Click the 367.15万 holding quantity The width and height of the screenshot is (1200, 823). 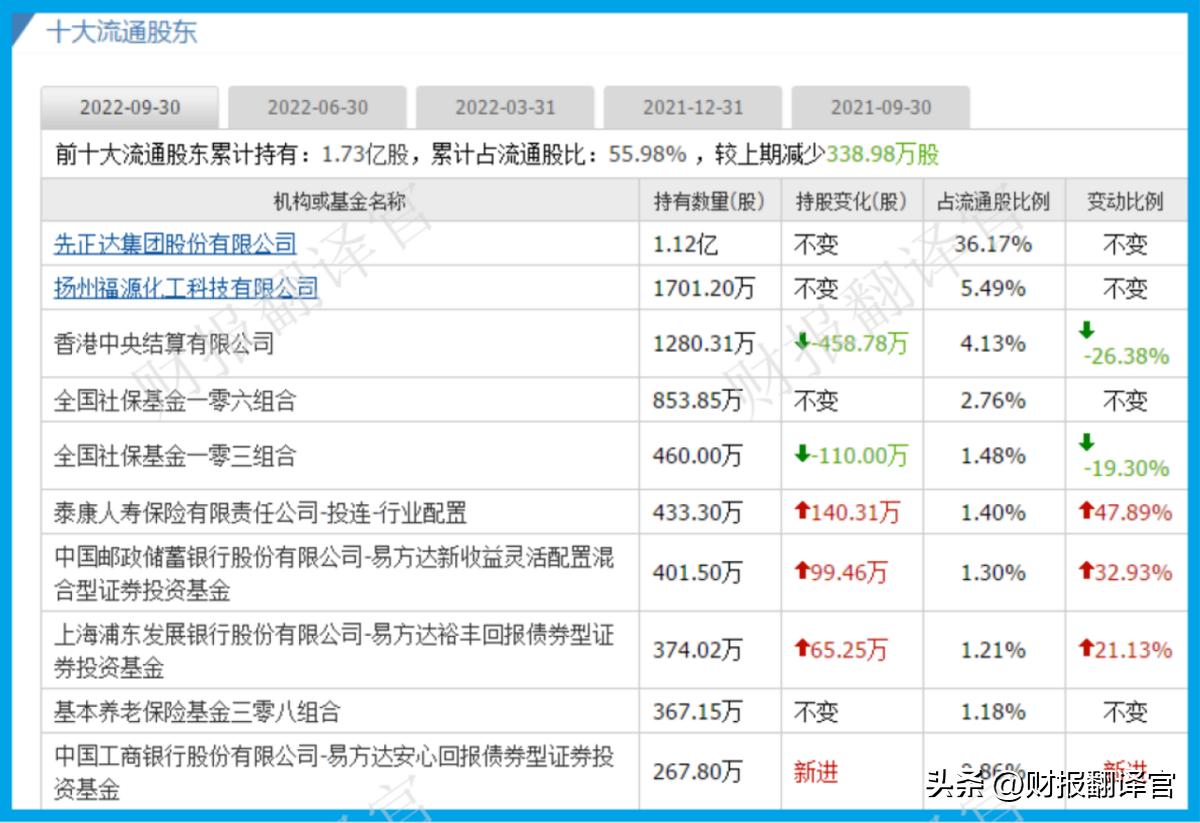698,712
